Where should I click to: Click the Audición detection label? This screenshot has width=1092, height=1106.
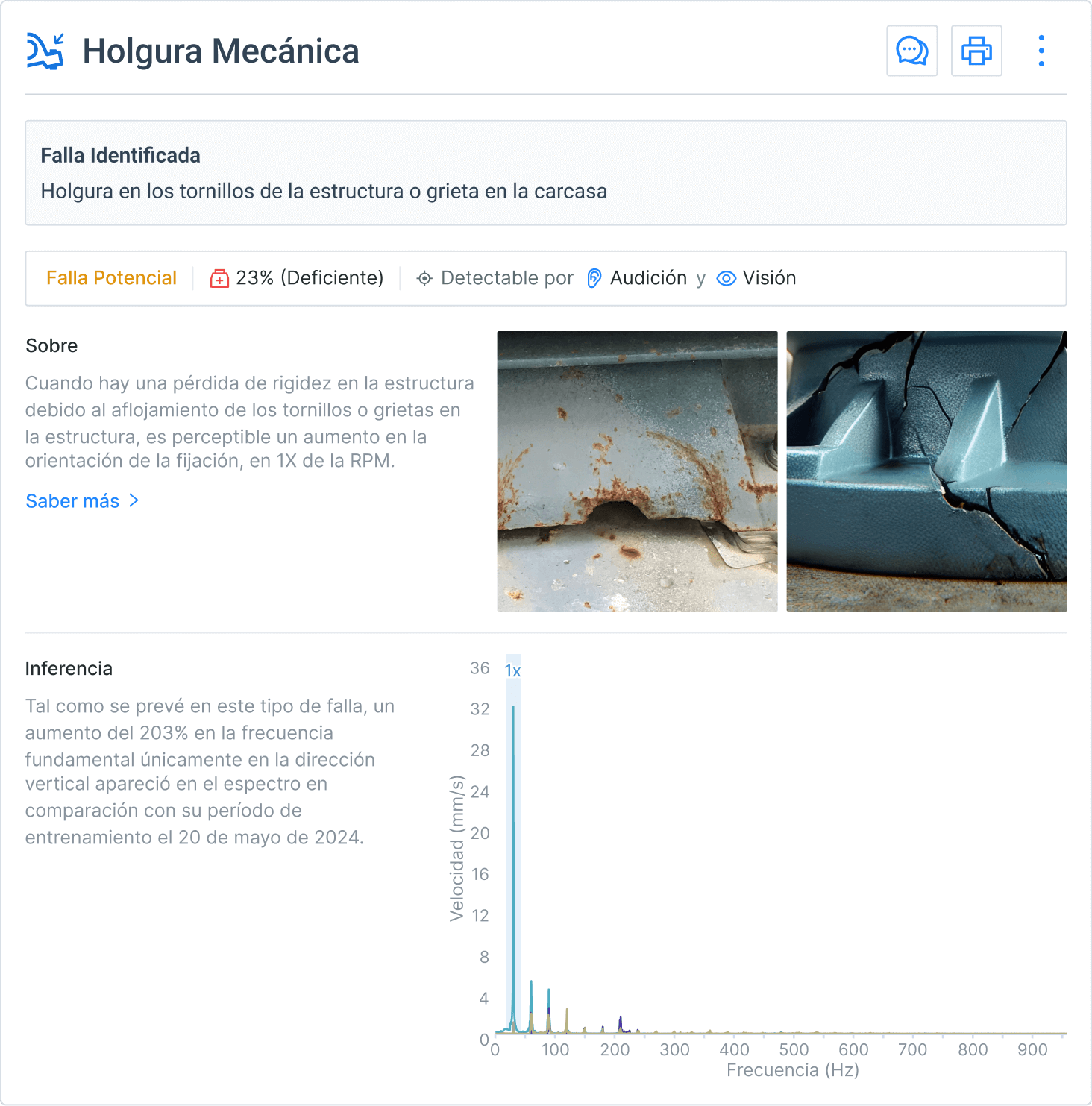tap(648, 278)
